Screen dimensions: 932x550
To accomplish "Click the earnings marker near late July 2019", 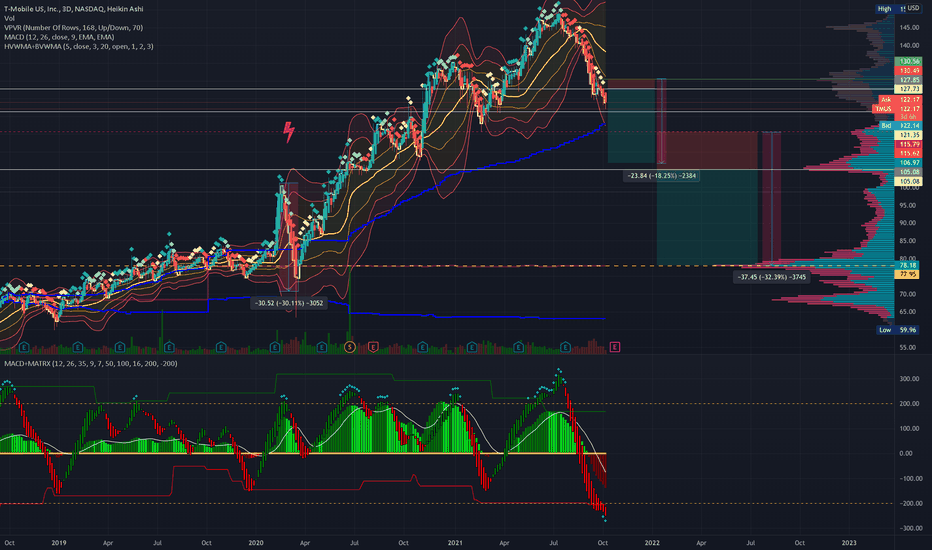I will pos(169,347).
